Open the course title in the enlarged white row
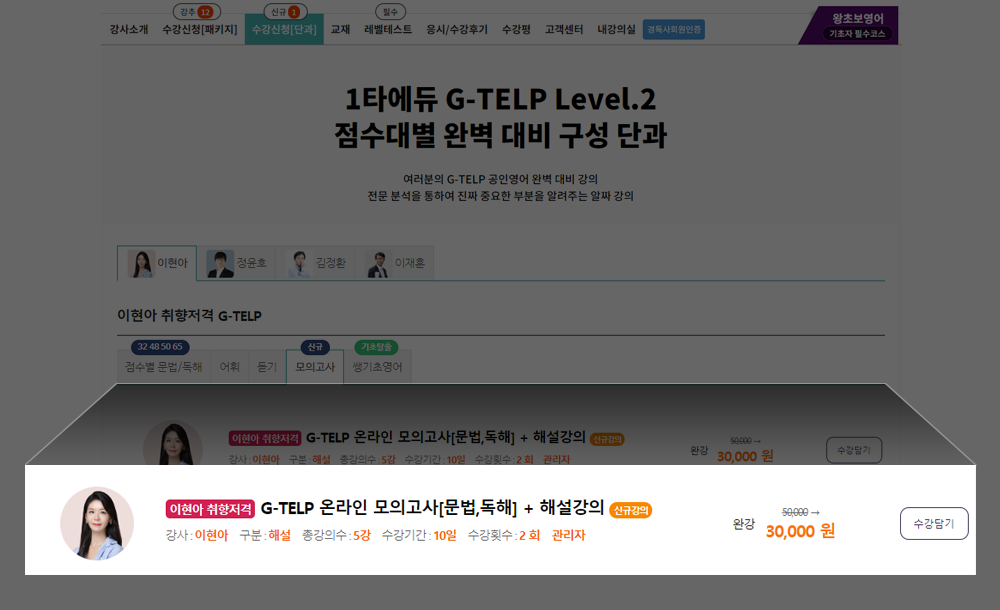The height and width of the screenshot is (610, 1000). [x=432, y=508]
